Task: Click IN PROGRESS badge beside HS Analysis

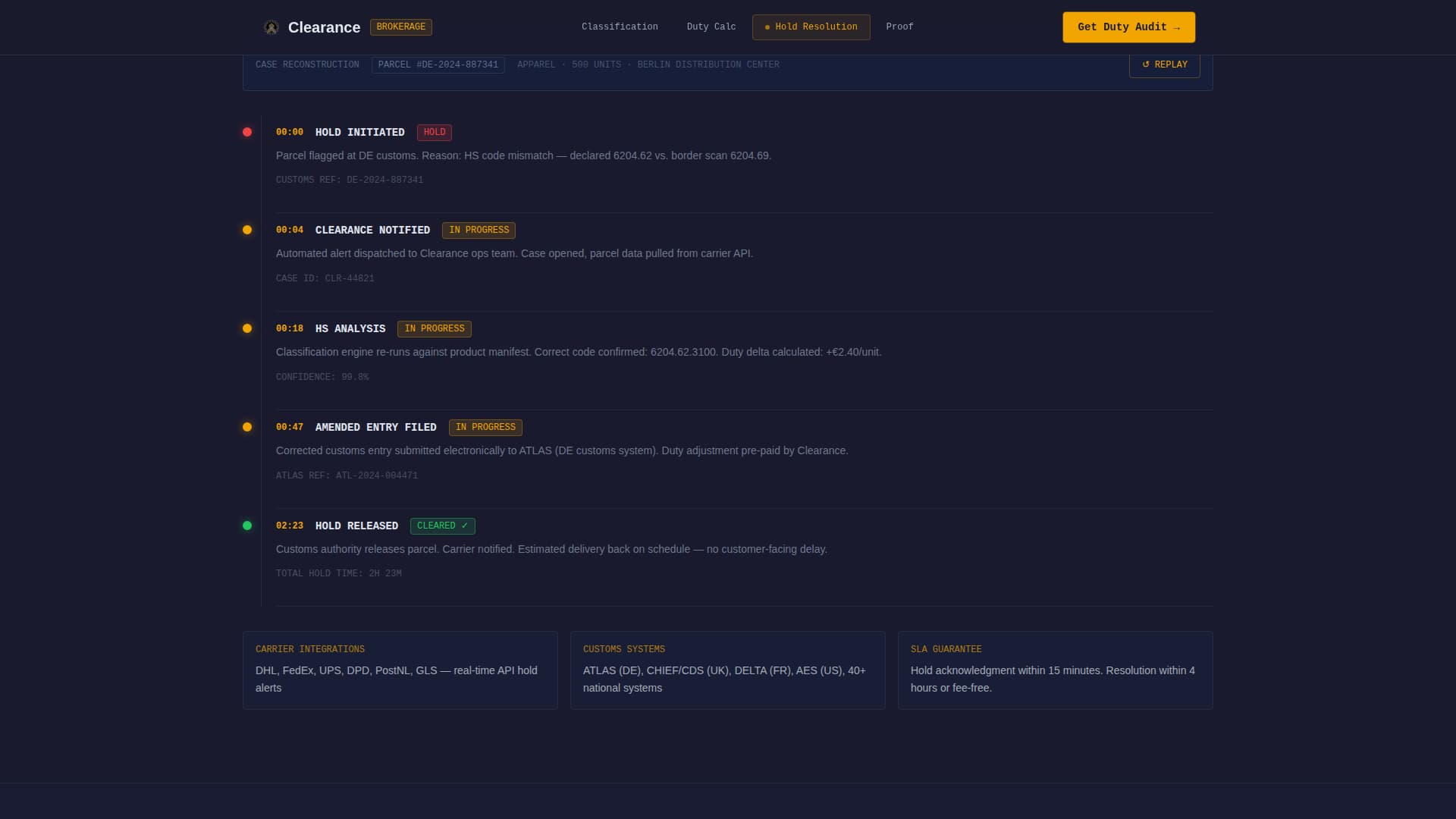Action: (x=434, y=329)
